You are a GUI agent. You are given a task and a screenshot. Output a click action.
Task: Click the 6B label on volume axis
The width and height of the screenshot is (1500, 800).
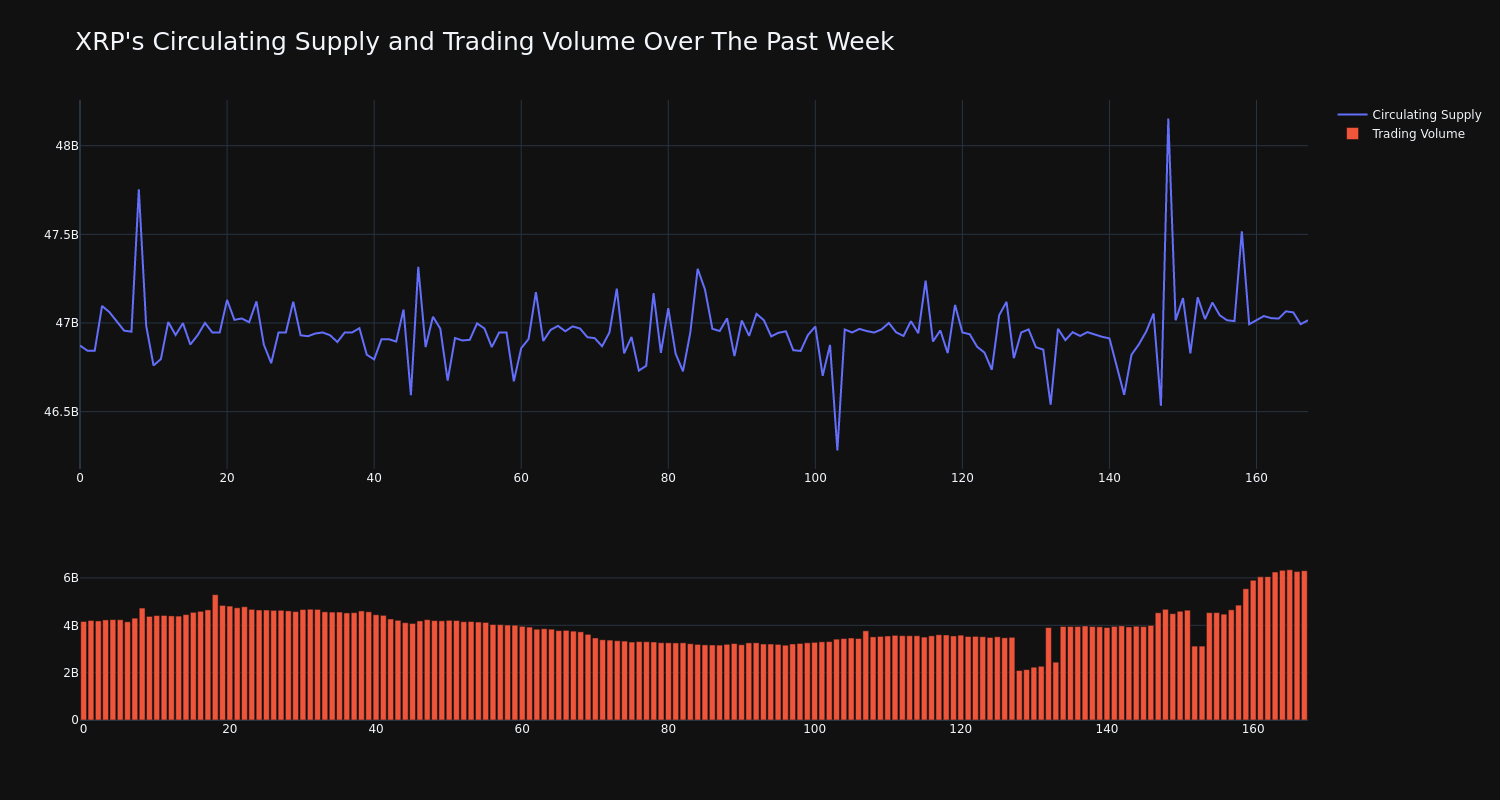(x=70, y=578)
